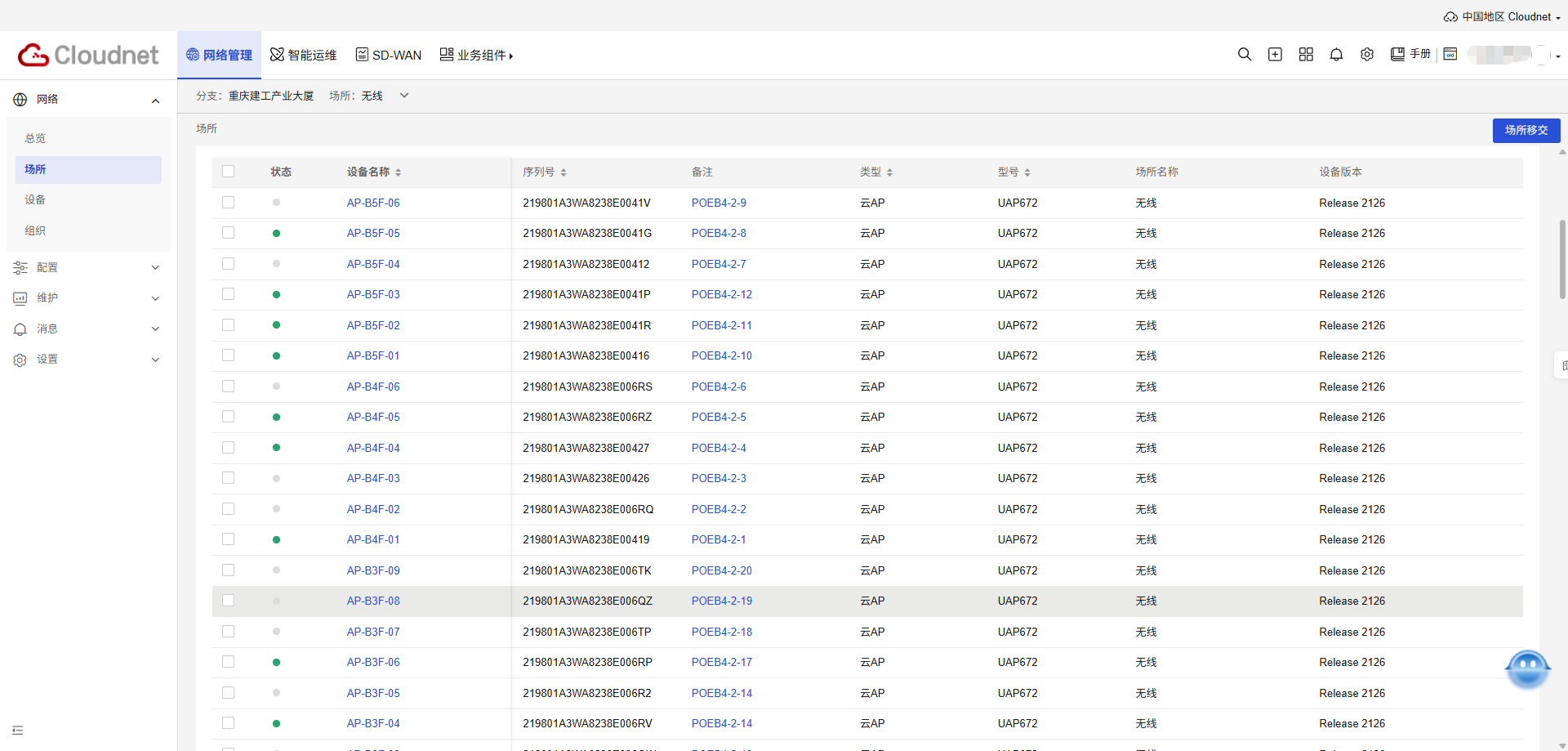Expand the 配置 sidebar section
Image resolution: width=1568 pixels, height=751 pixels.
[155, 268]
